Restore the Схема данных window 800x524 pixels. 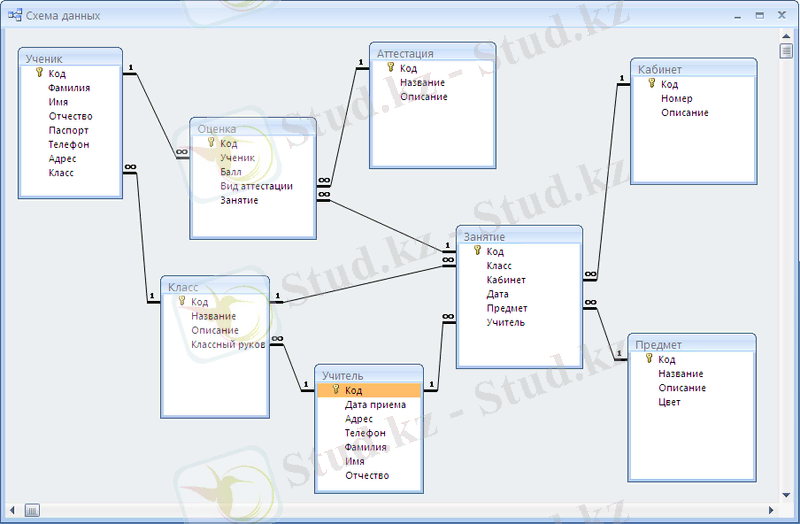760,16
